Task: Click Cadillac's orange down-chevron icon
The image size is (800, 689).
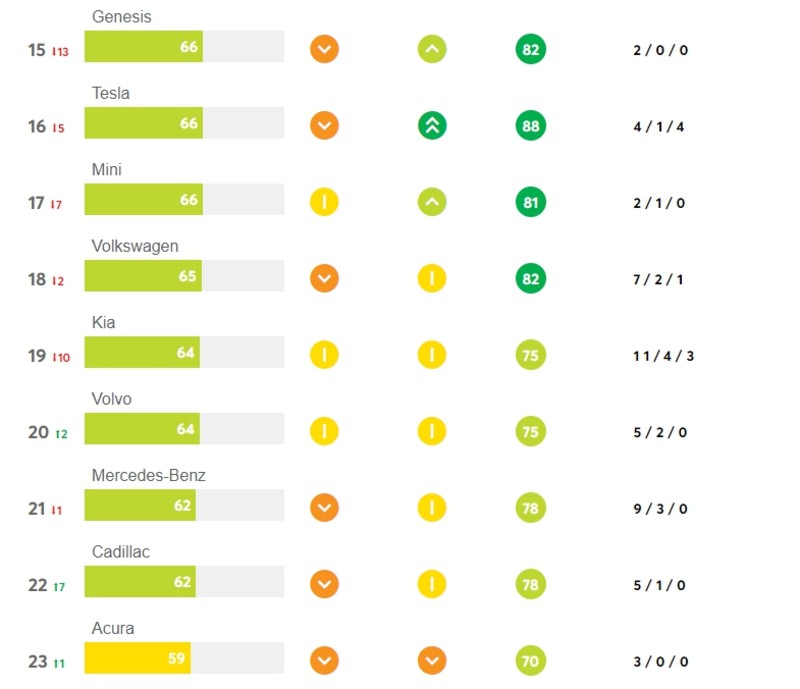Action: click(324, 584)
